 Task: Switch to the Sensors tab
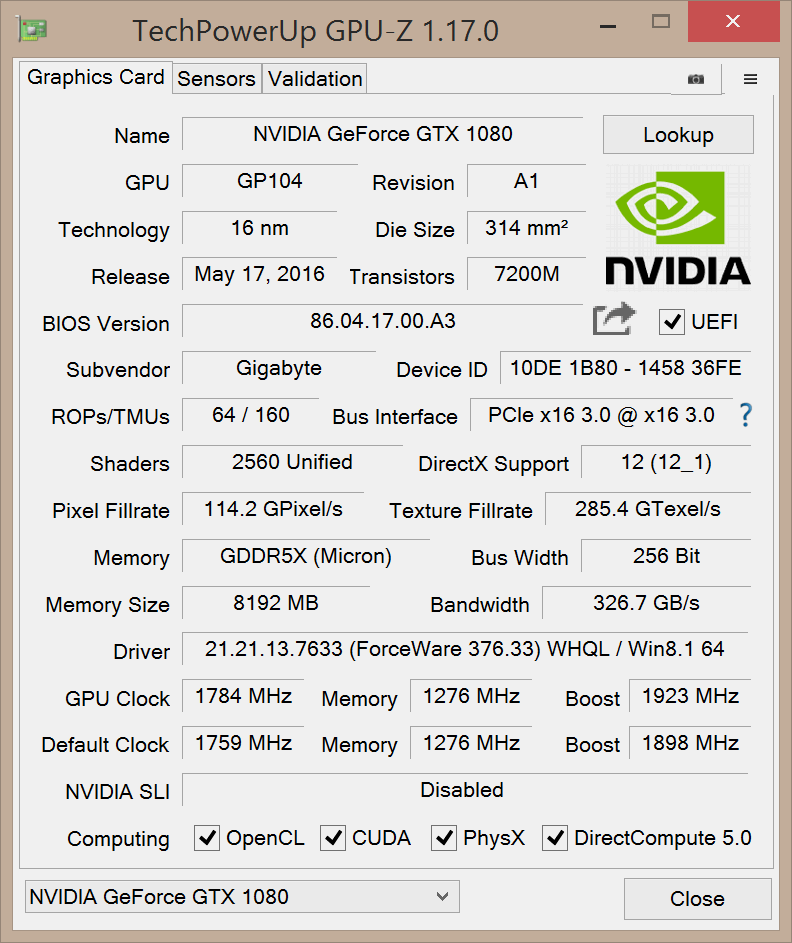(216, 78)
